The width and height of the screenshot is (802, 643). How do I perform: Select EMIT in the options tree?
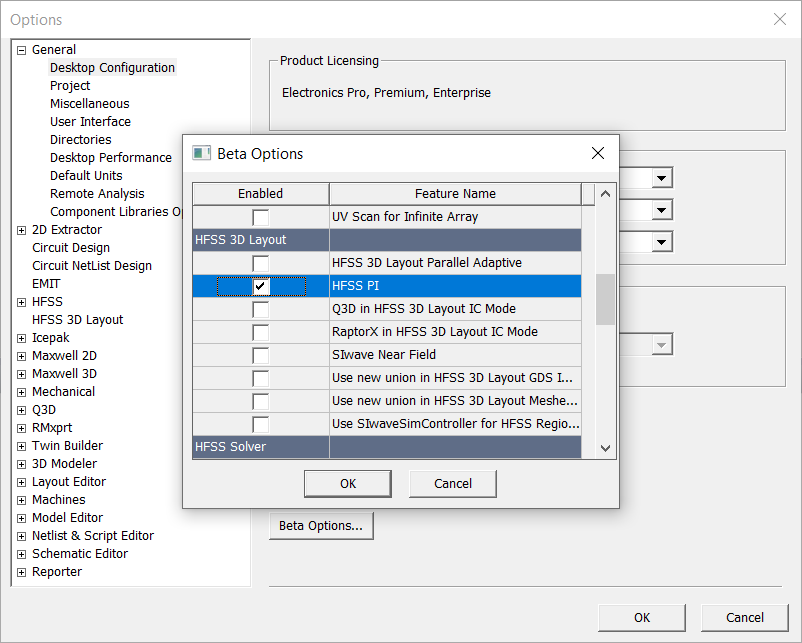point(45,283)
